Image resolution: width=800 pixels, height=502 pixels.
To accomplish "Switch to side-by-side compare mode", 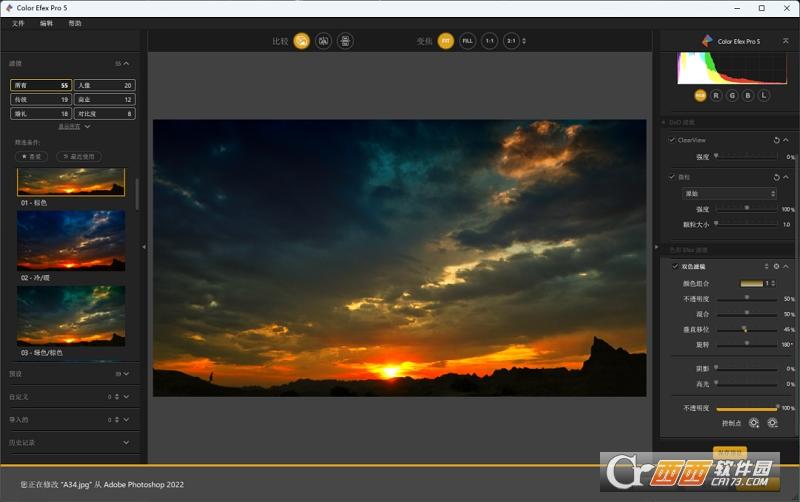I will [345, 41].
